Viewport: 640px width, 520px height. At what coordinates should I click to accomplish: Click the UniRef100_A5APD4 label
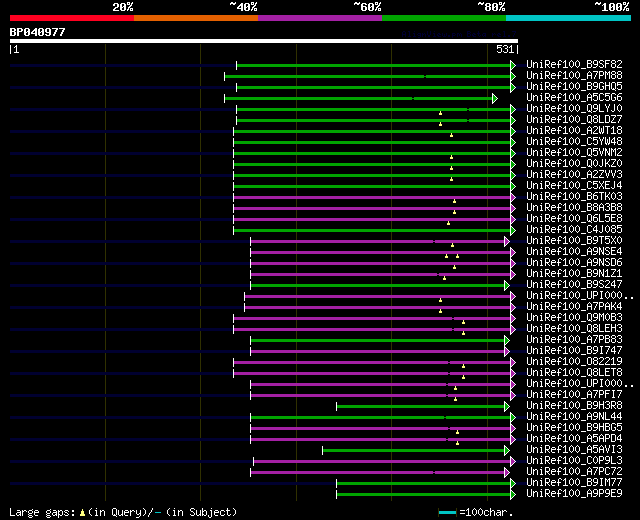pos(574,439)
